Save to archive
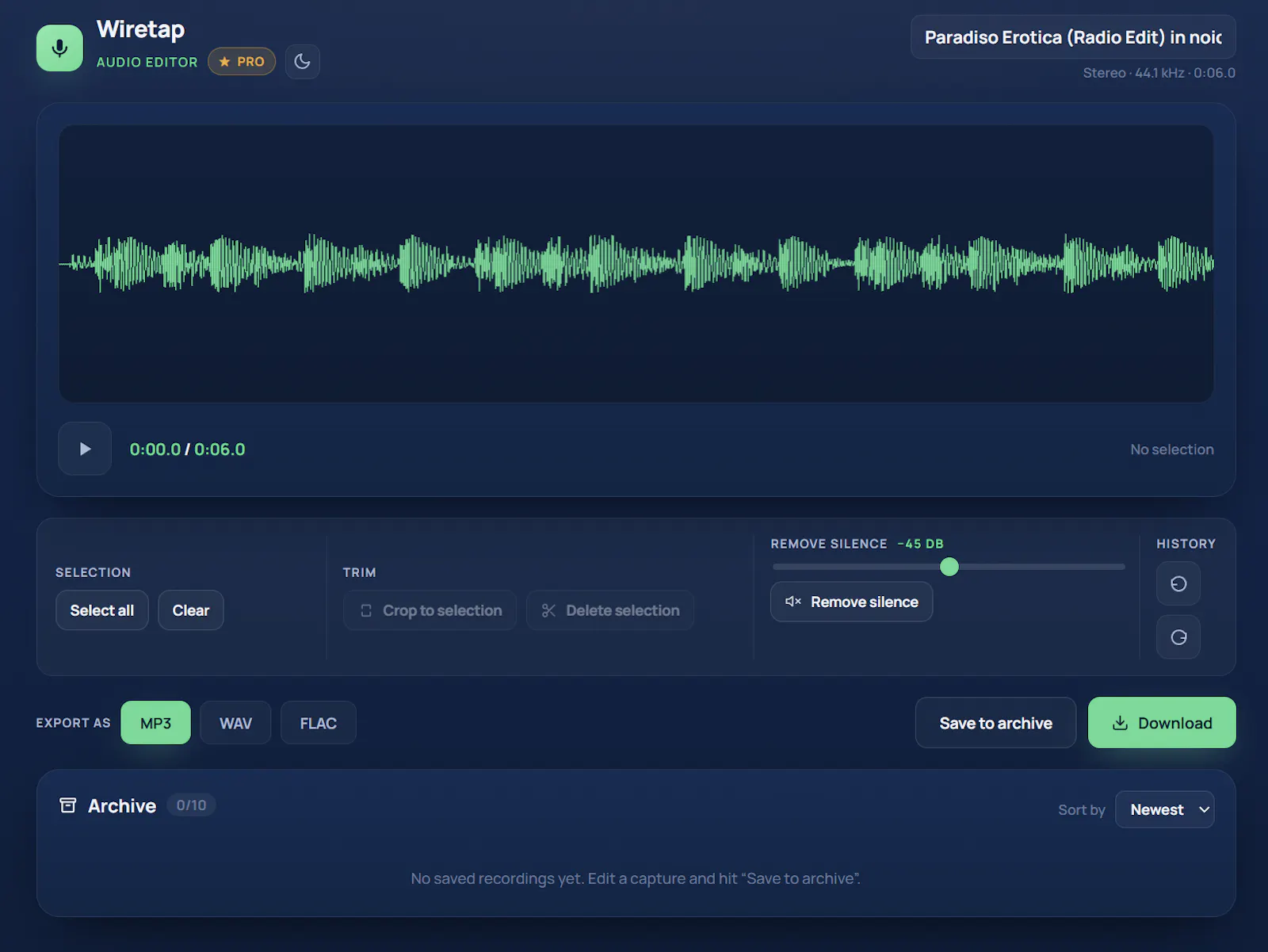This screenshot has width=1268, height=952. click(995, 723)
